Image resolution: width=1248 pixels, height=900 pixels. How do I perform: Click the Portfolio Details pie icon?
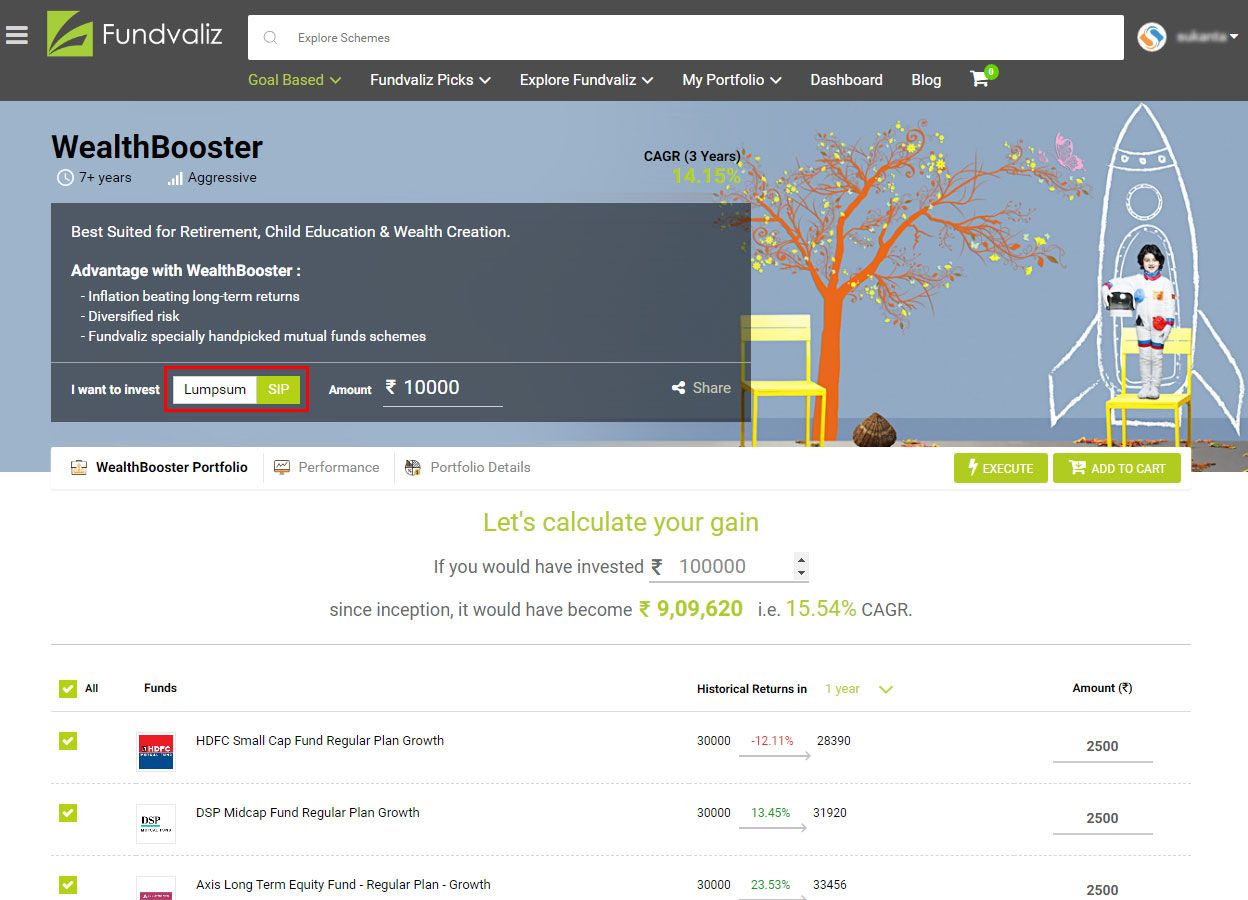point(413,467)
